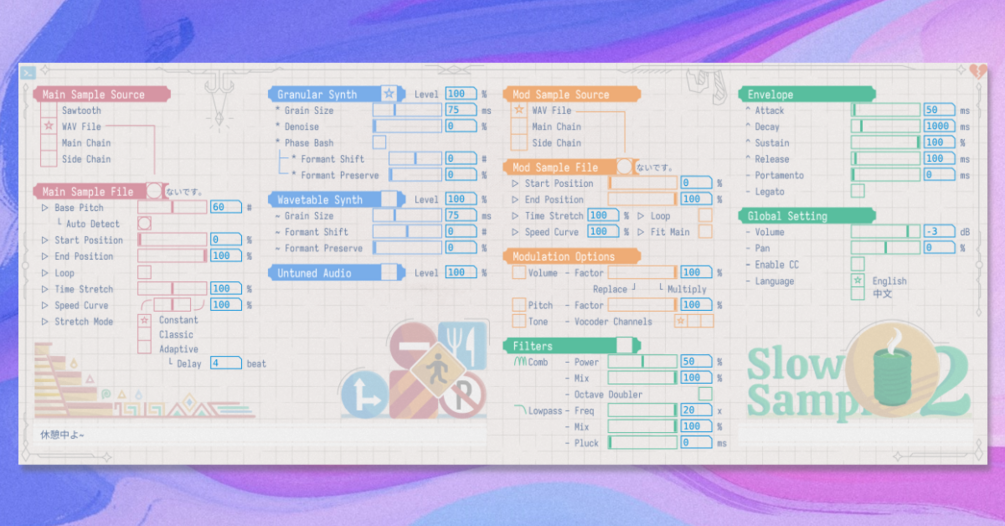Click the broken heart icon at top-right

coord(977,70)
